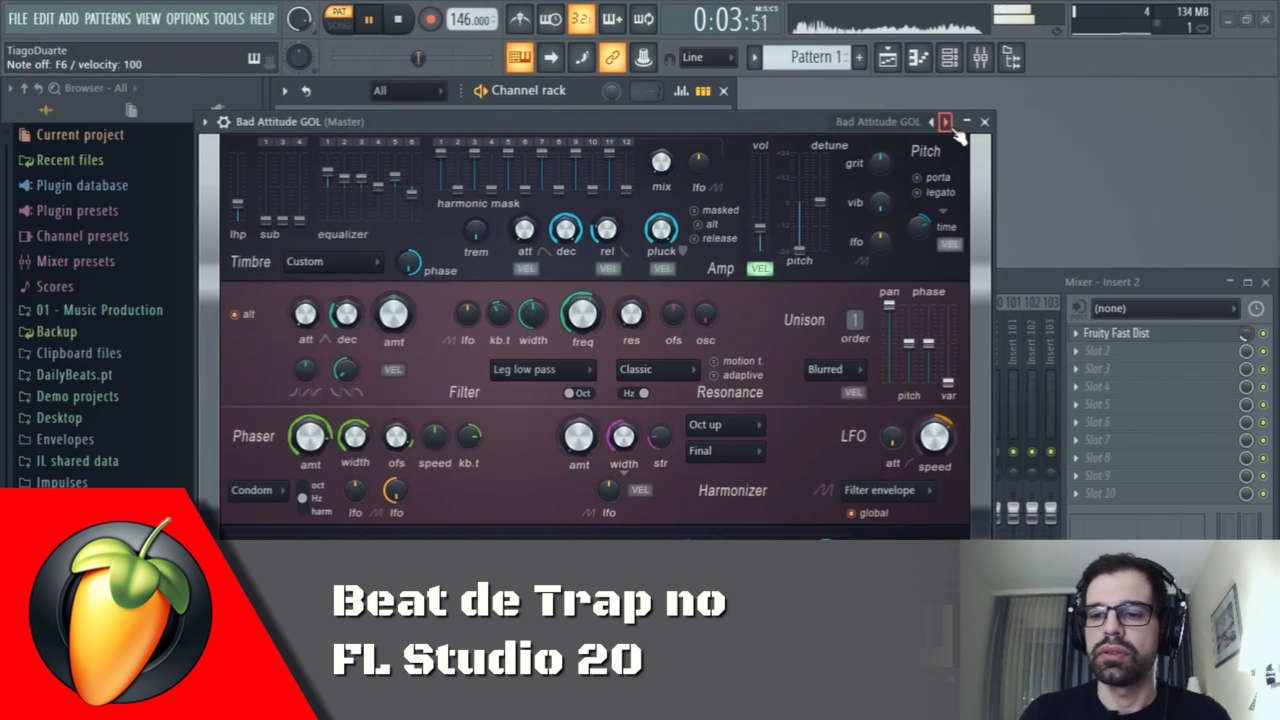Click the time display 0:03:51
The width and height of the screenshot is (1280, 720).
click(x=731, y=19)
